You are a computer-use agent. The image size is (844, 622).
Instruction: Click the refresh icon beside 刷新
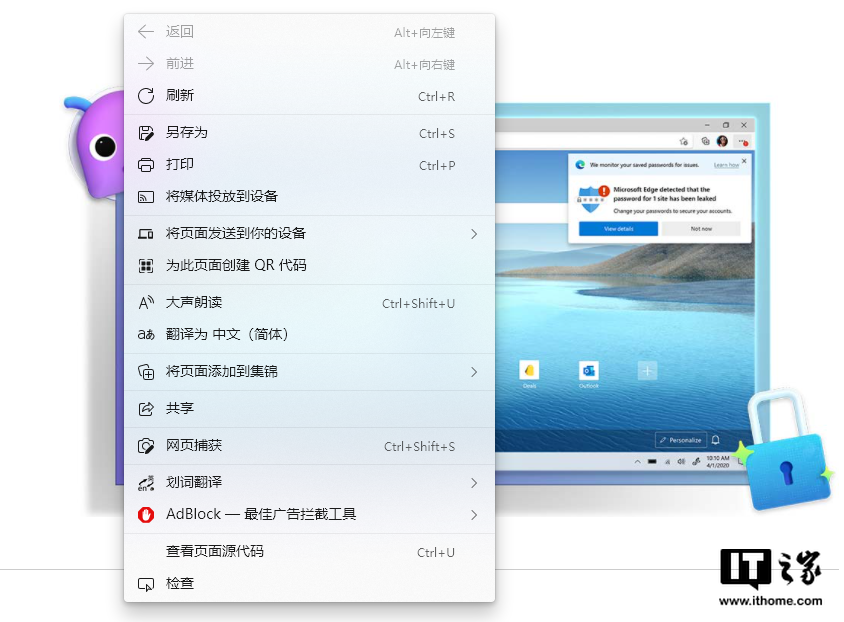[x=146, y=96]
